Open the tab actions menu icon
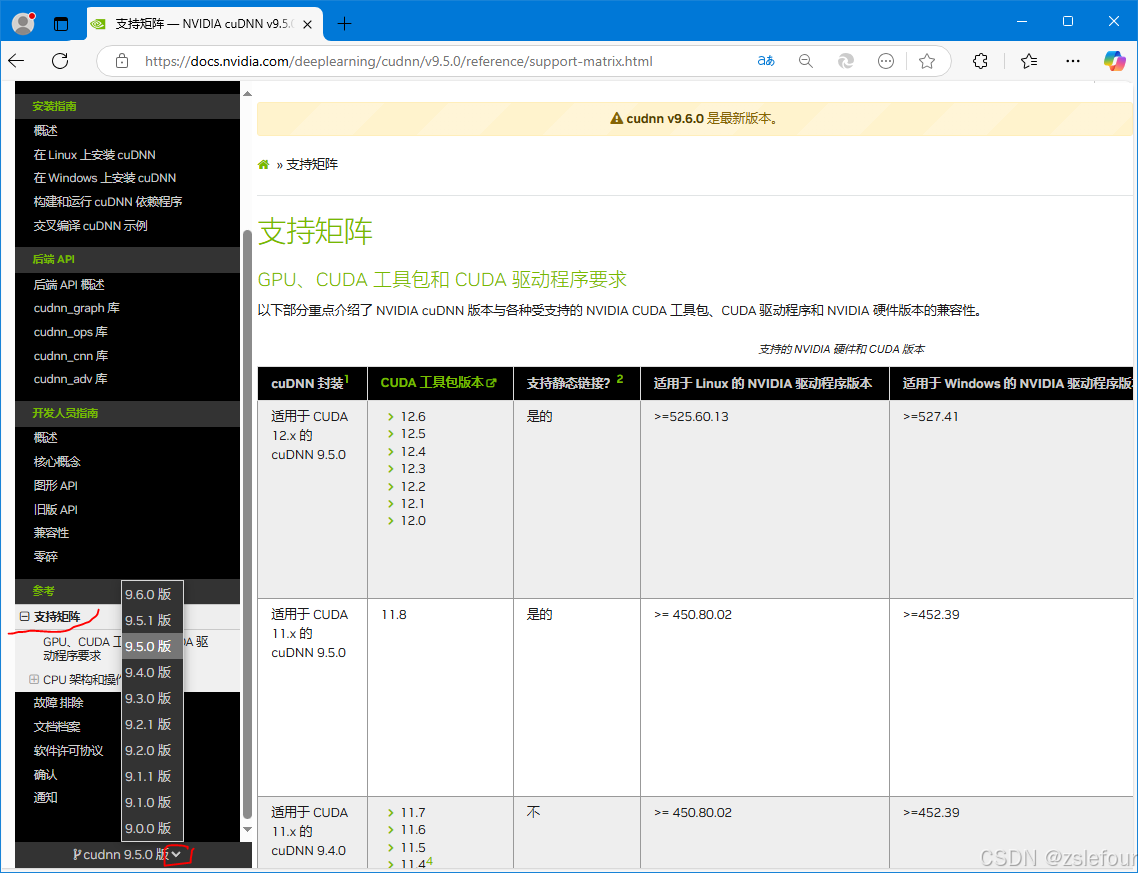This screenshot has width=1142, height=878. point(61,24)
